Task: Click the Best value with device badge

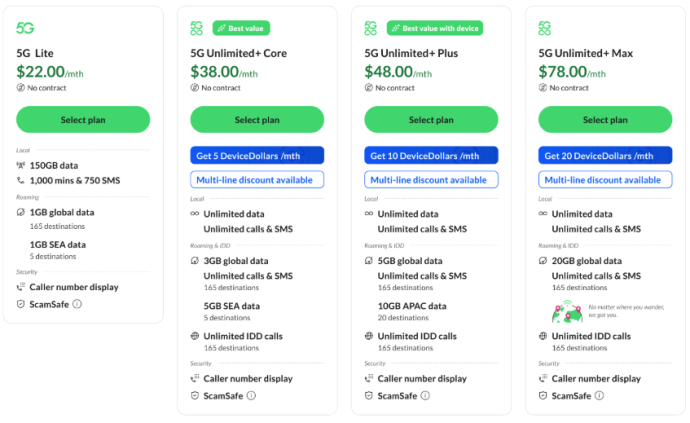Action: tap(434, 28)
